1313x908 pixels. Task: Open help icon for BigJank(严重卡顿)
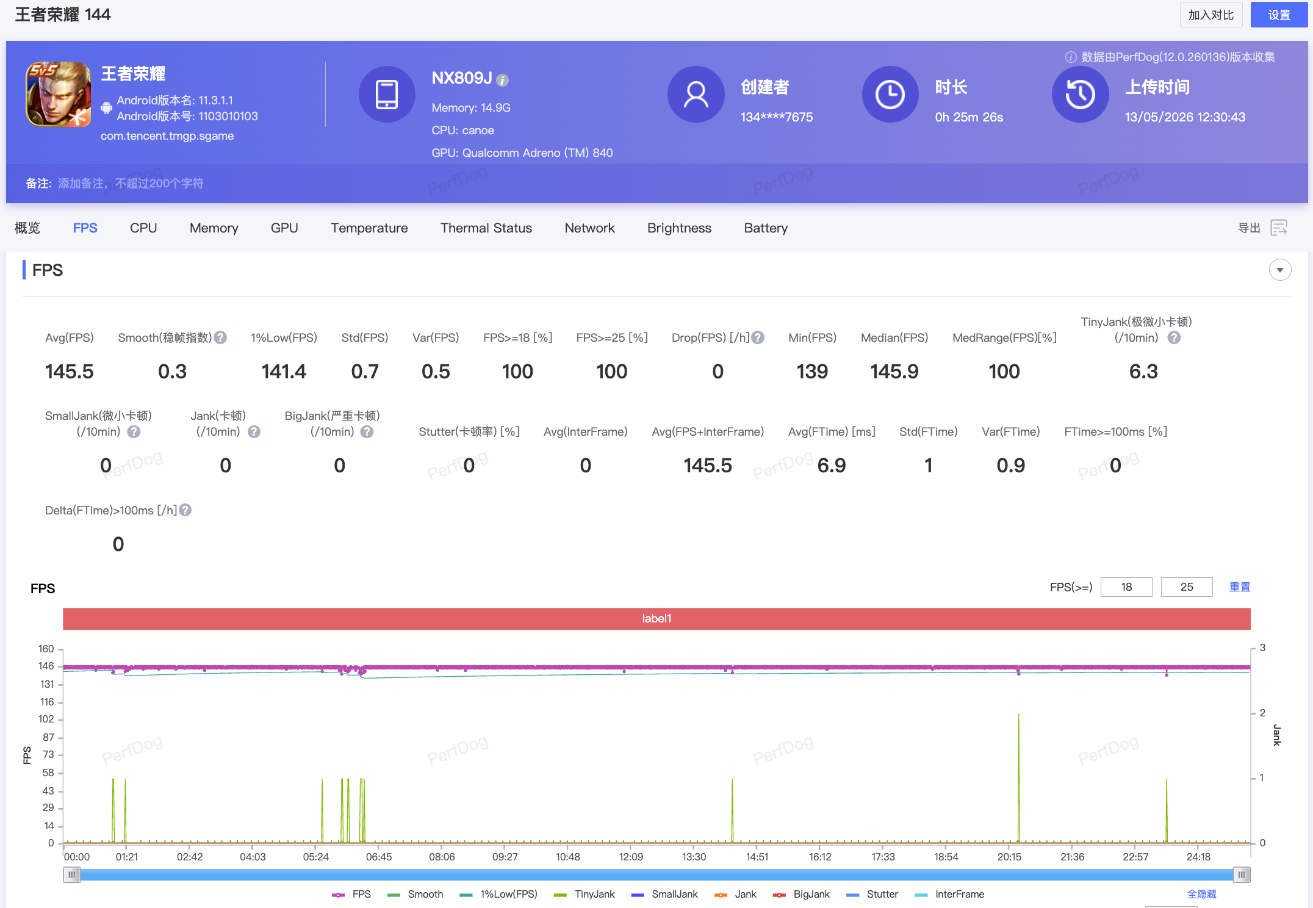[367, 432]
